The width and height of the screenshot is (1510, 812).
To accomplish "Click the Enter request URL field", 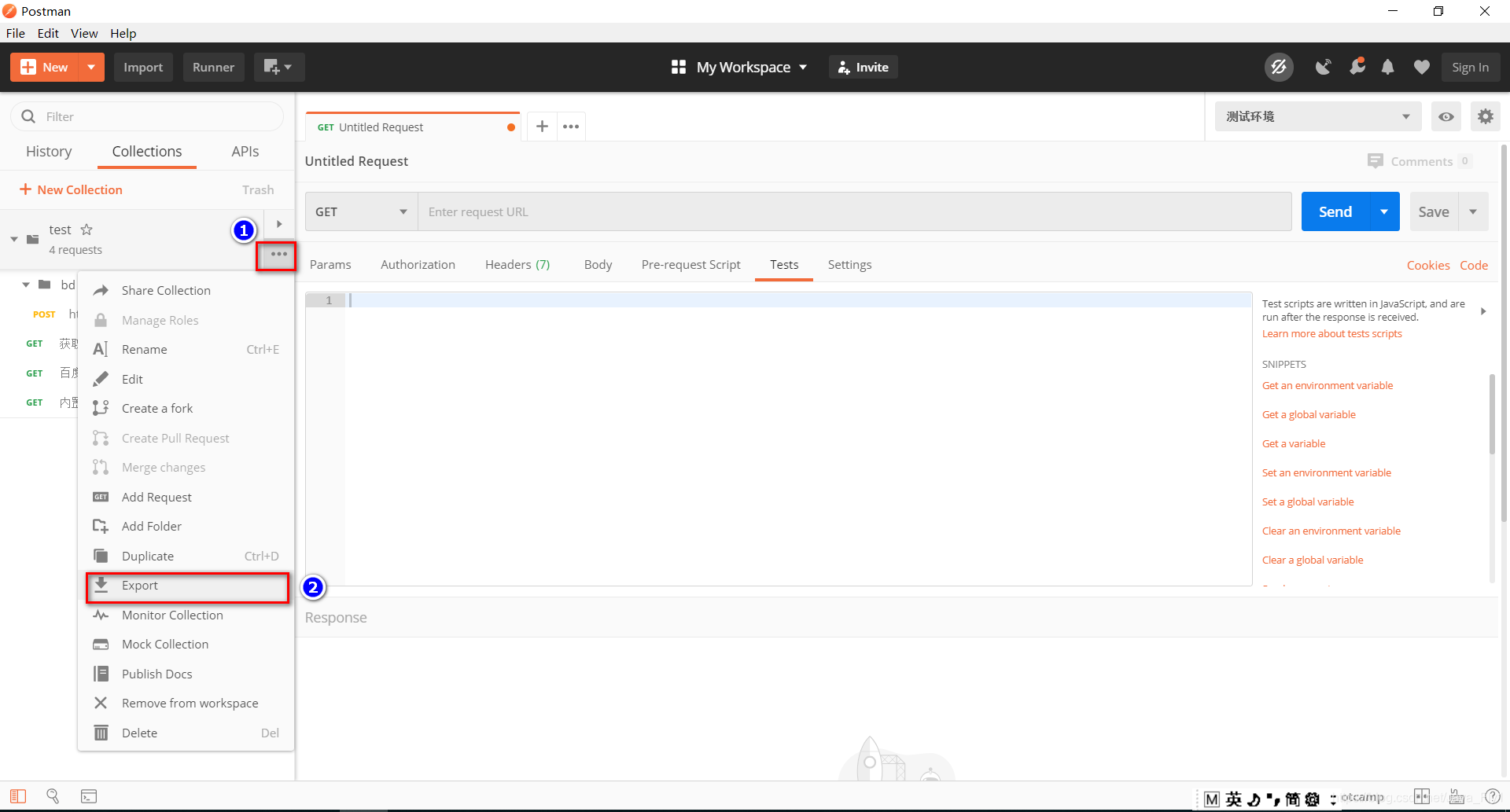I will pos(855,211).
